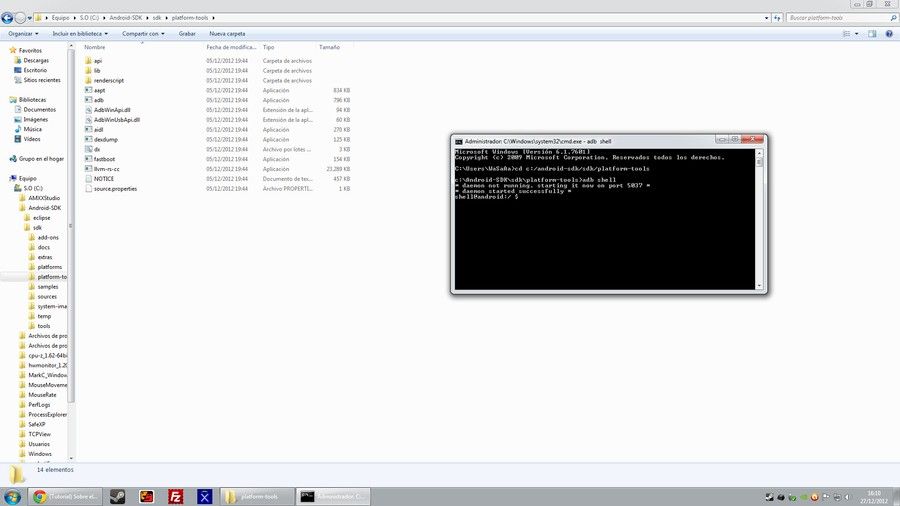This screenshot has width=900, height=506.
Task: Select the eclipse folder in tree
Action: (41, 217)
